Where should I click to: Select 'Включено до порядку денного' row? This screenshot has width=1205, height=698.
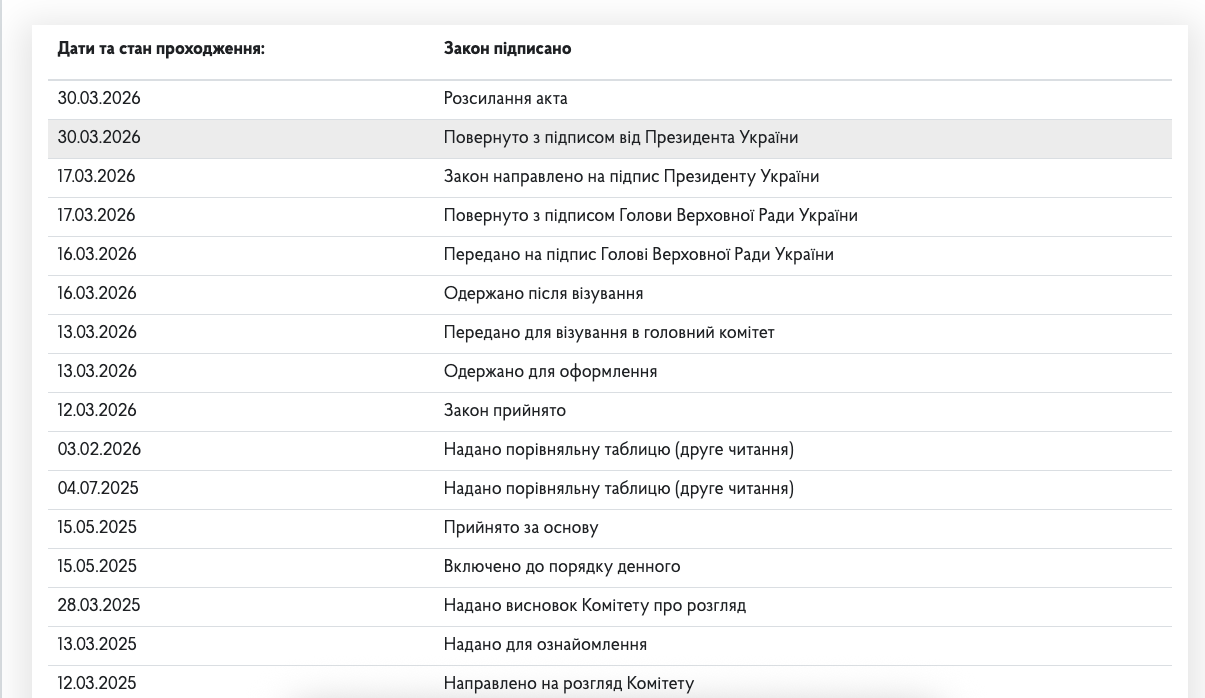[561, 567]
